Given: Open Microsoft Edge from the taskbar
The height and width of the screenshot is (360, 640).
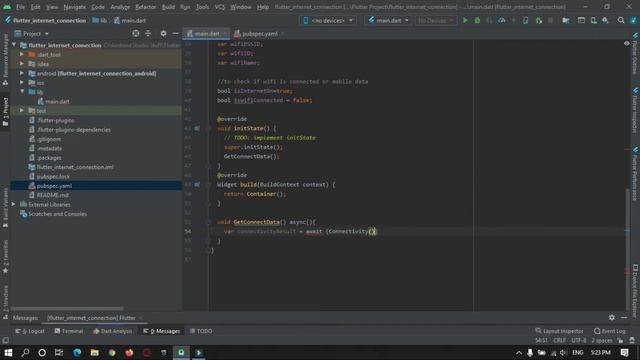Looking at the screenshot, I should click(77, 352).
